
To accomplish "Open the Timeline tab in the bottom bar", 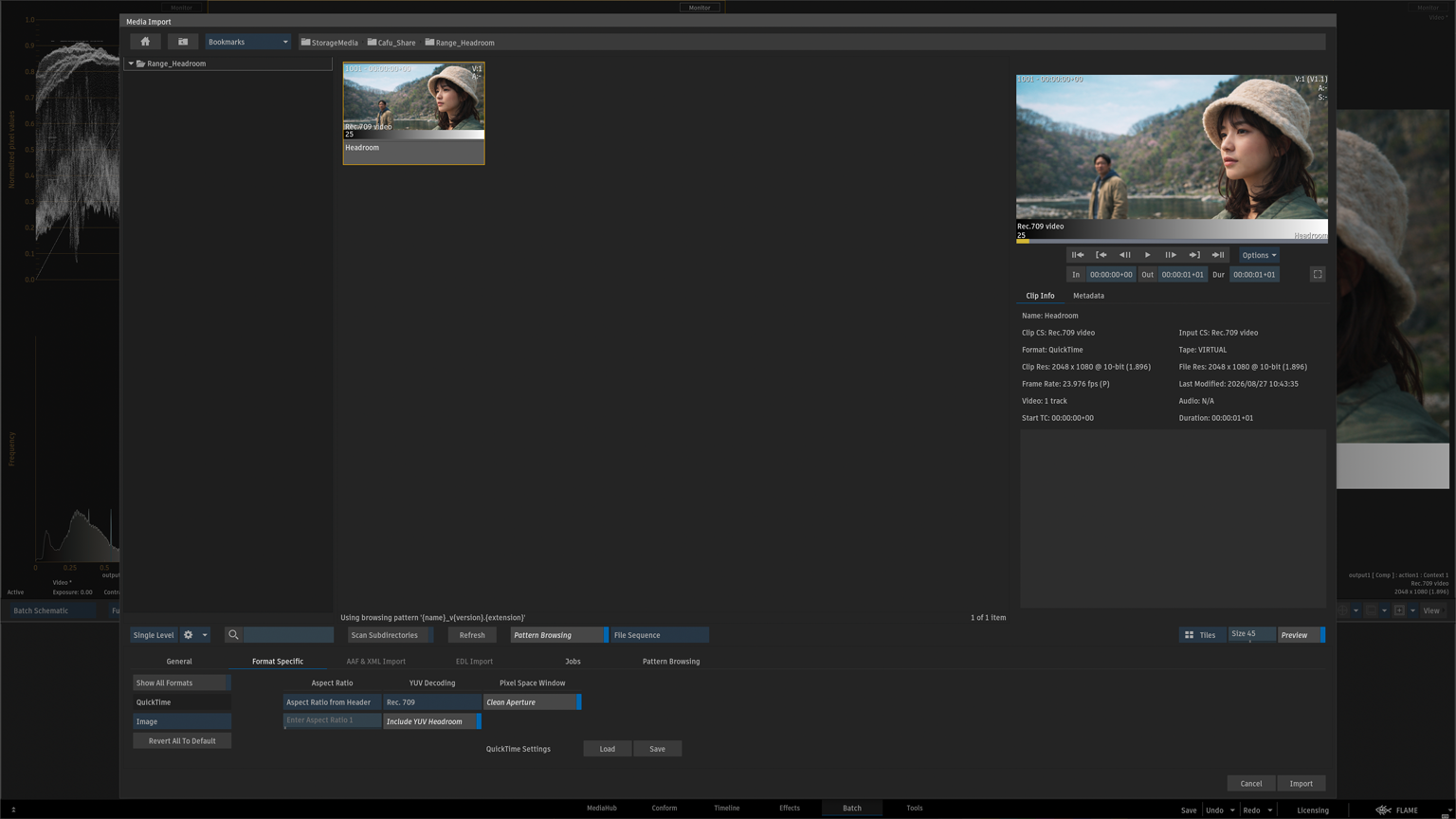I will point(727,809).
